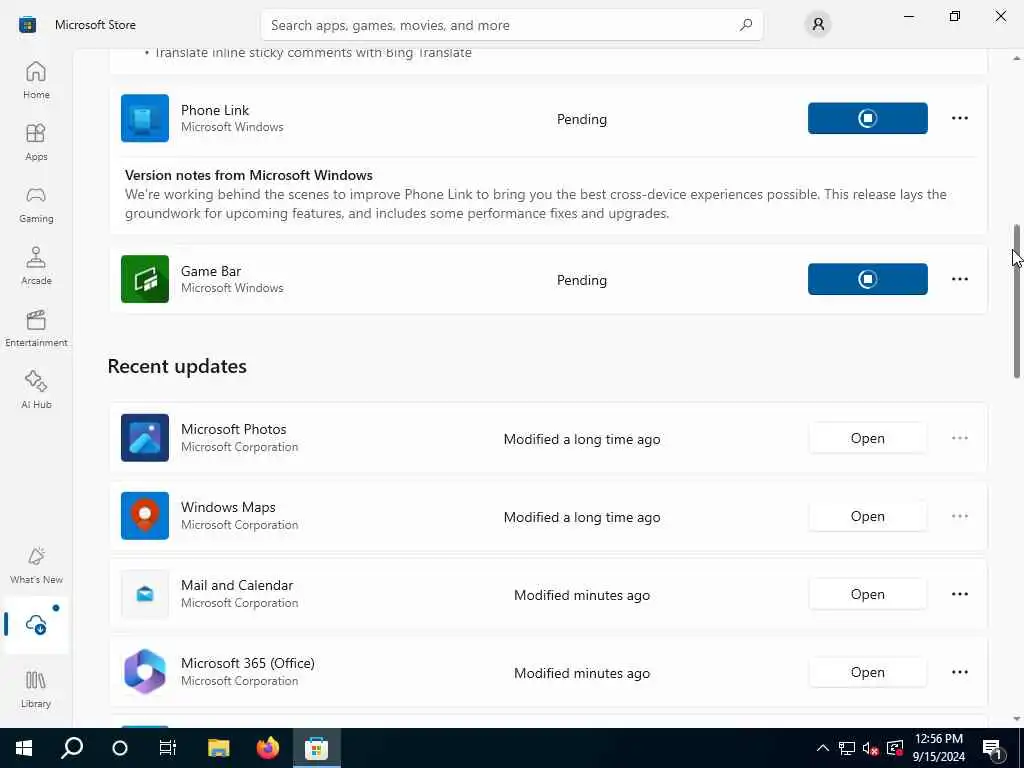Click Version notes from Microsoft Windows heading
The height and width of the screenshot is (768, 1024).
[x=249, y=175]
